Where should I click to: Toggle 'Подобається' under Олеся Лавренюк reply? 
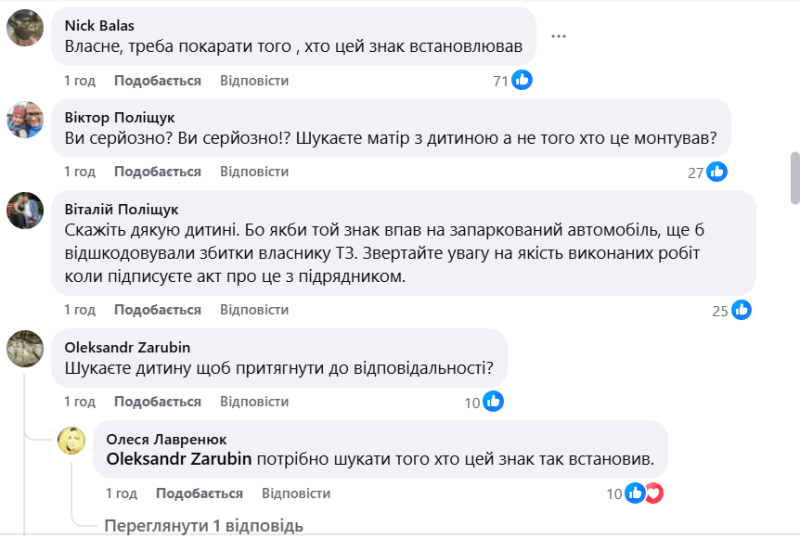(200, 494)
